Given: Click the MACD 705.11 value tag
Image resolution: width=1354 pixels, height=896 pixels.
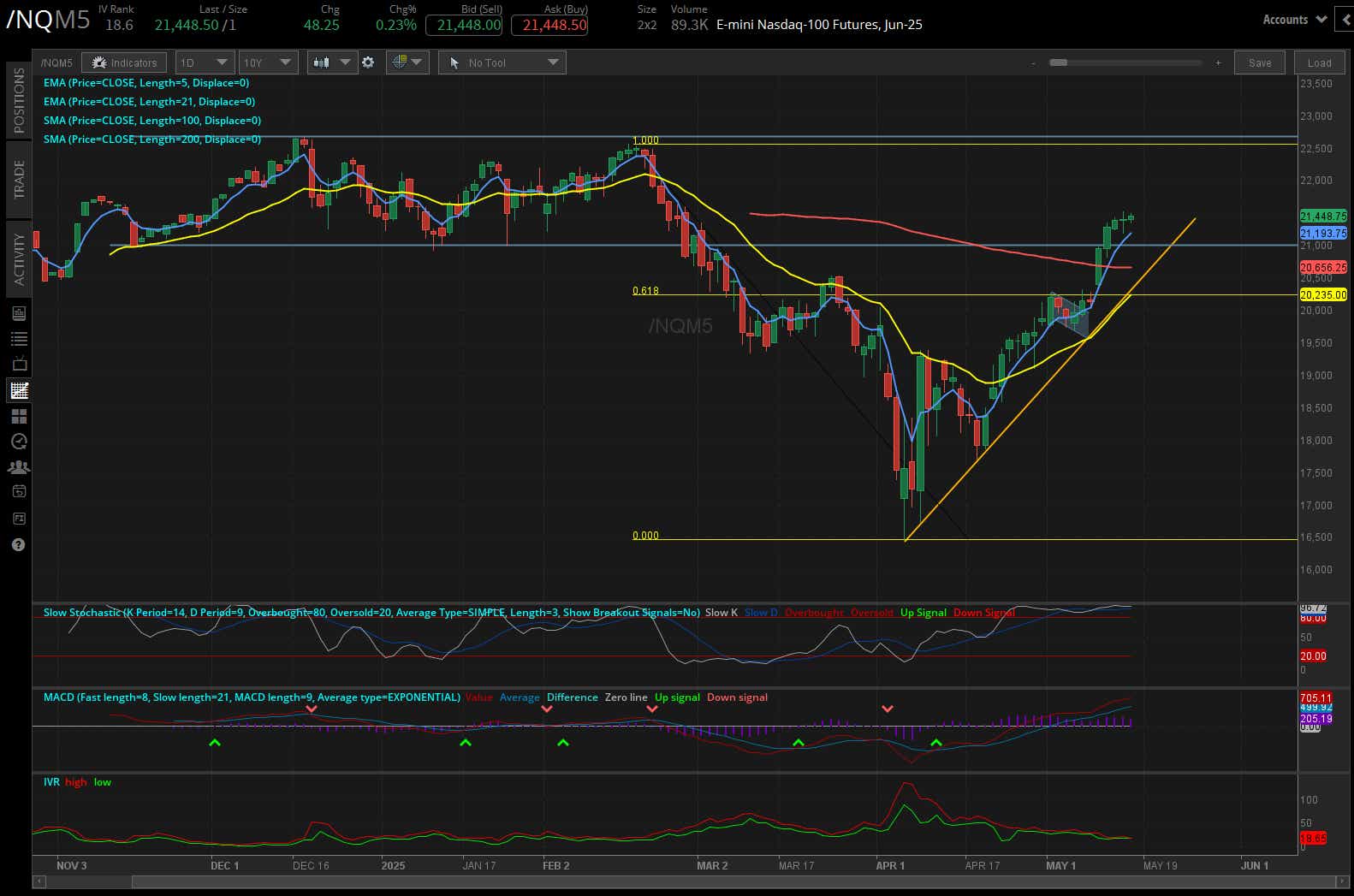Looking at the screenshot, I should click(x=1315, y=698).
